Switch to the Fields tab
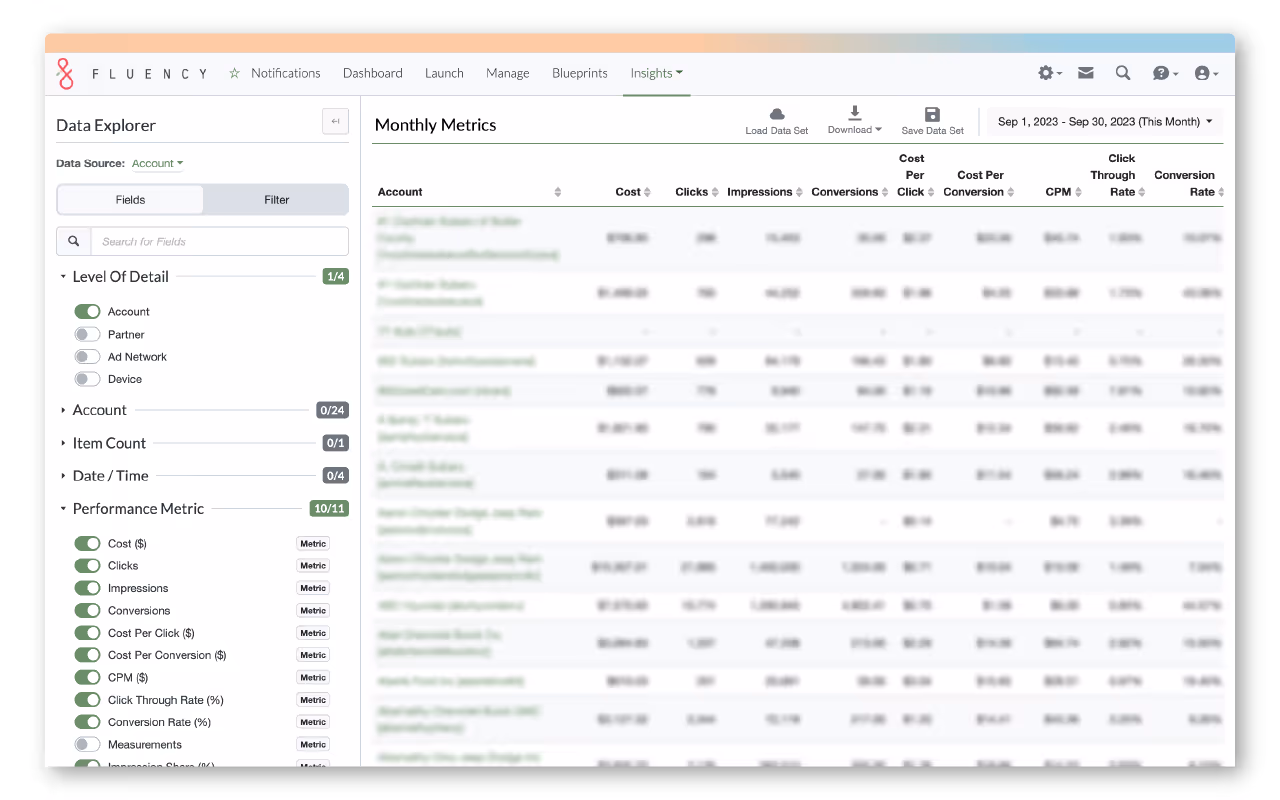The height and width of the screenshot is (800, 1280). tap(130, 199)
